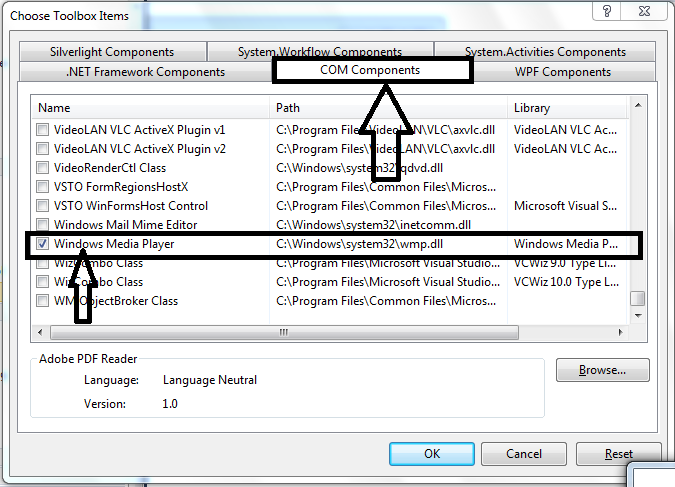
Task: Switch to WPF Components tab
Action: click(563, 71)
